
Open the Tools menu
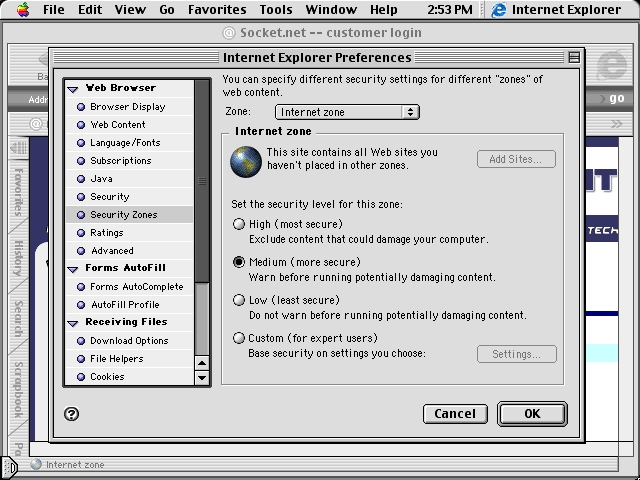[x=276, y=9]
